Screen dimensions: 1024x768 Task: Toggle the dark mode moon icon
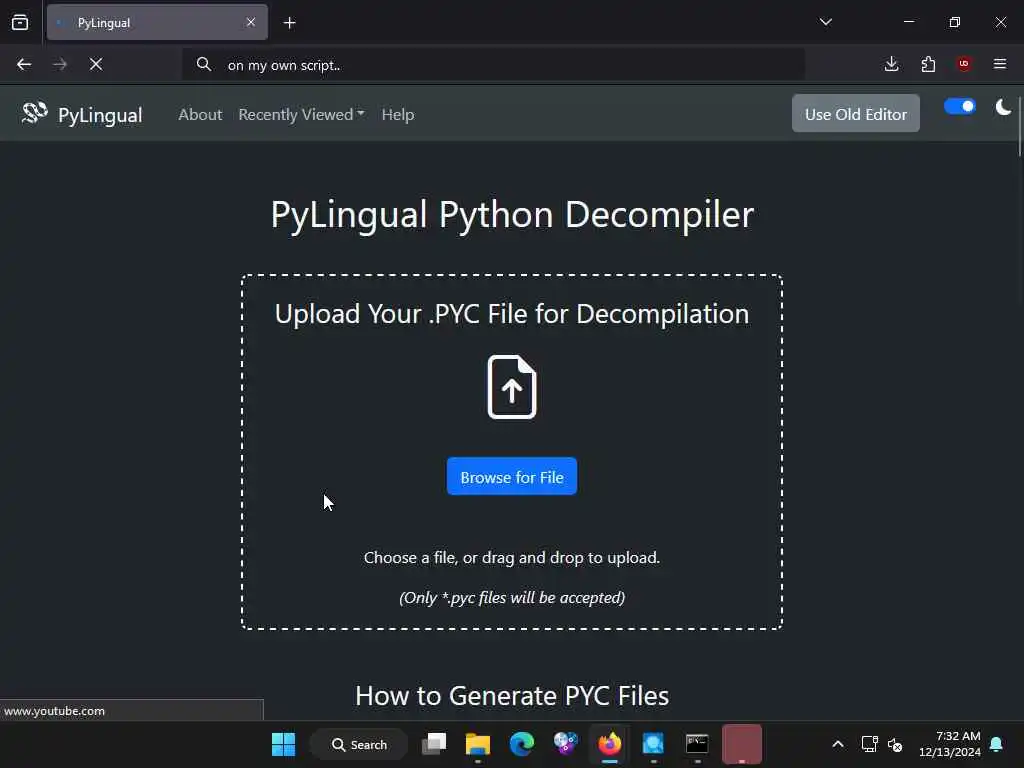click(x=1003, y=107)
